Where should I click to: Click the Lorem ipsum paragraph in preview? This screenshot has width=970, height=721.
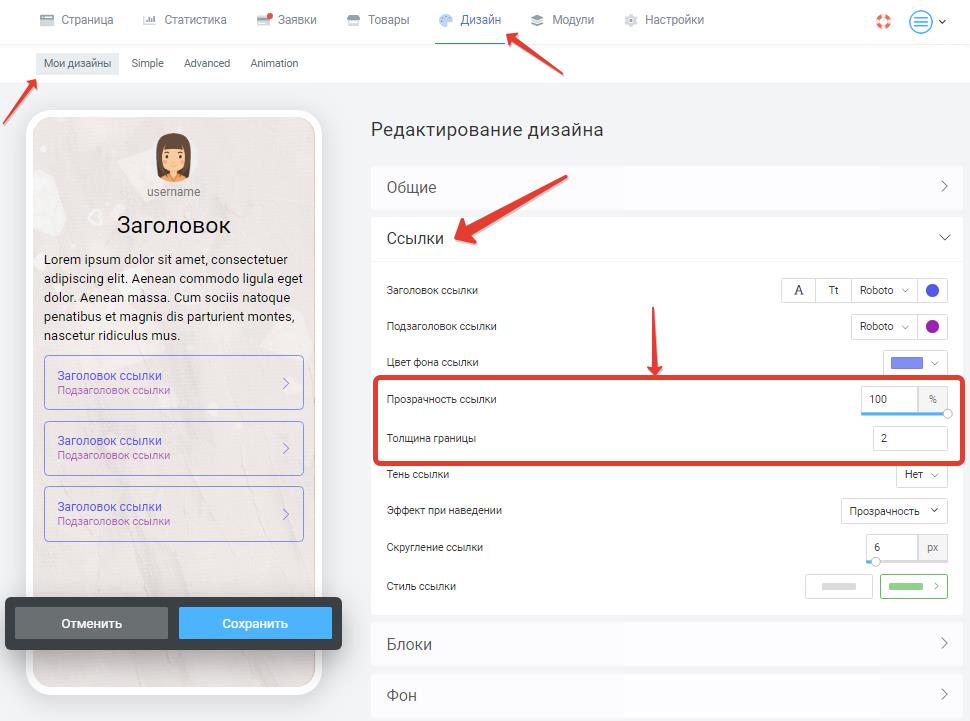point(173,297)
